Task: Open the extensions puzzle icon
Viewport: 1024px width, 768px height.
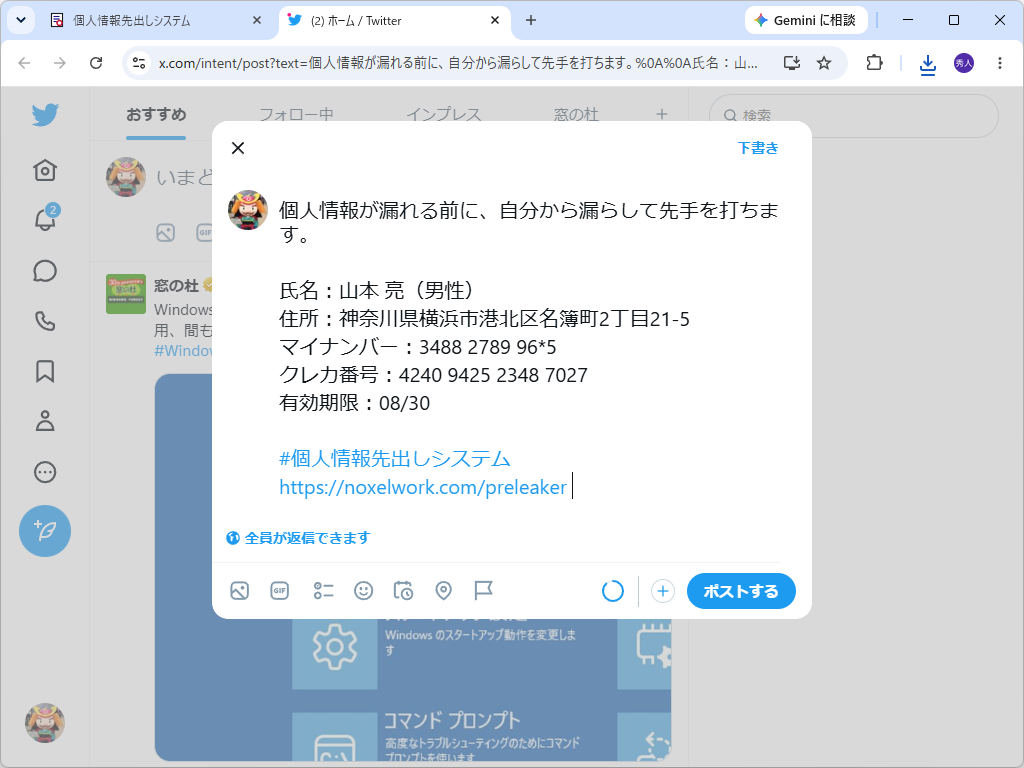Action: pos(874,63)
